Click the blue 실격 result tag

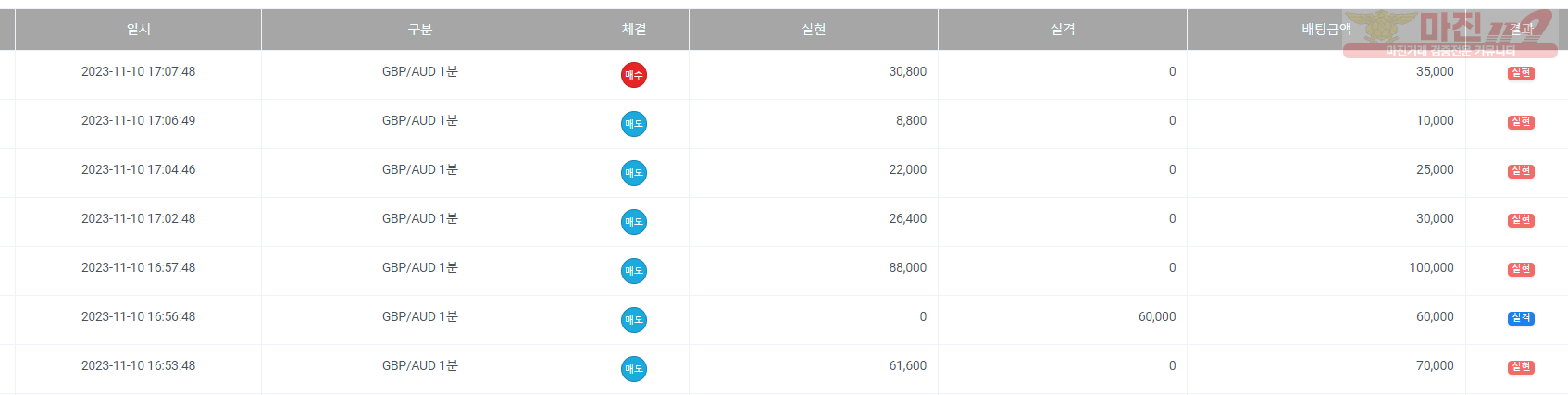click(x=1521, y=318)
